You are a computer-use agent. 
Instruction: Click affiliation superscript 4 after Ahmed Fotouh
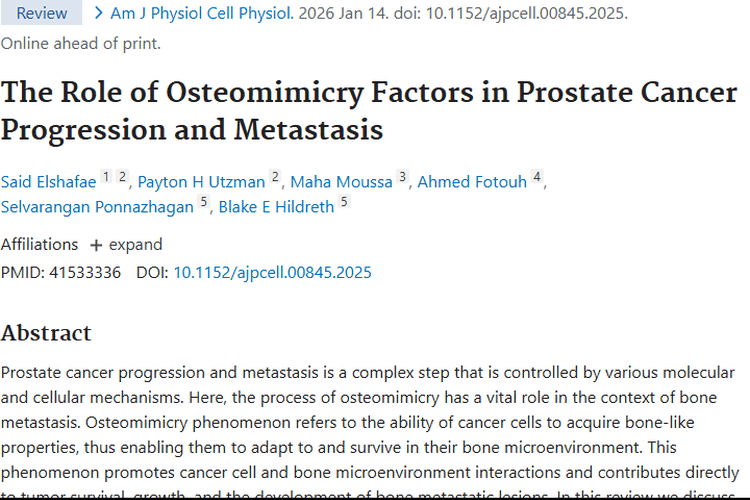(x=537, y=177)
